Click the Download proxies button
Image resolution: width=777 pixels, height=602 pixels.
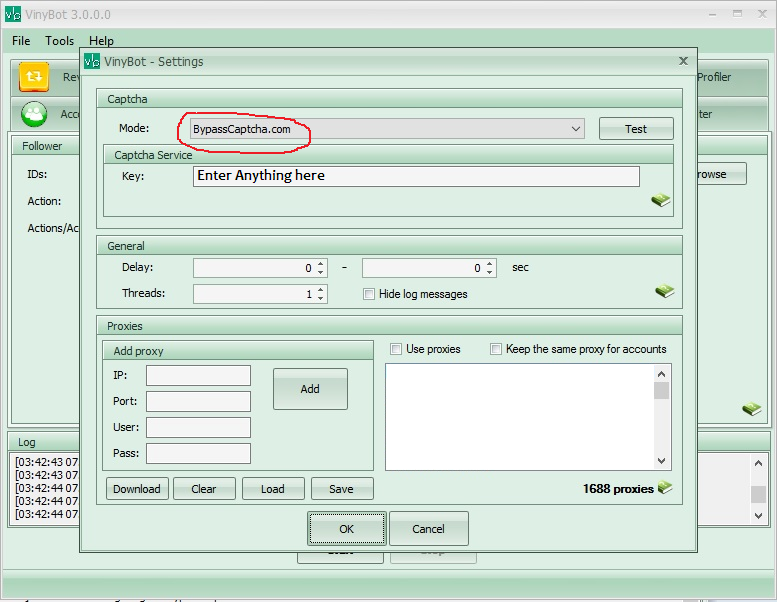tap(137, 489)
